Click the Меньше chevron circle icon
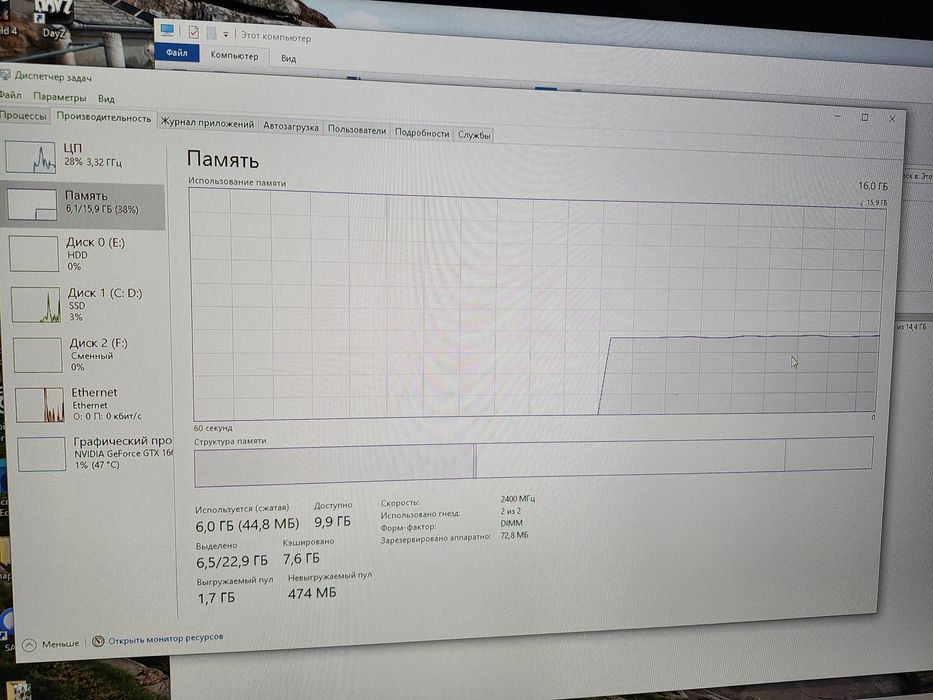This screenshot has height=700, width=933. pyautogui.click(x=29, y=644)
